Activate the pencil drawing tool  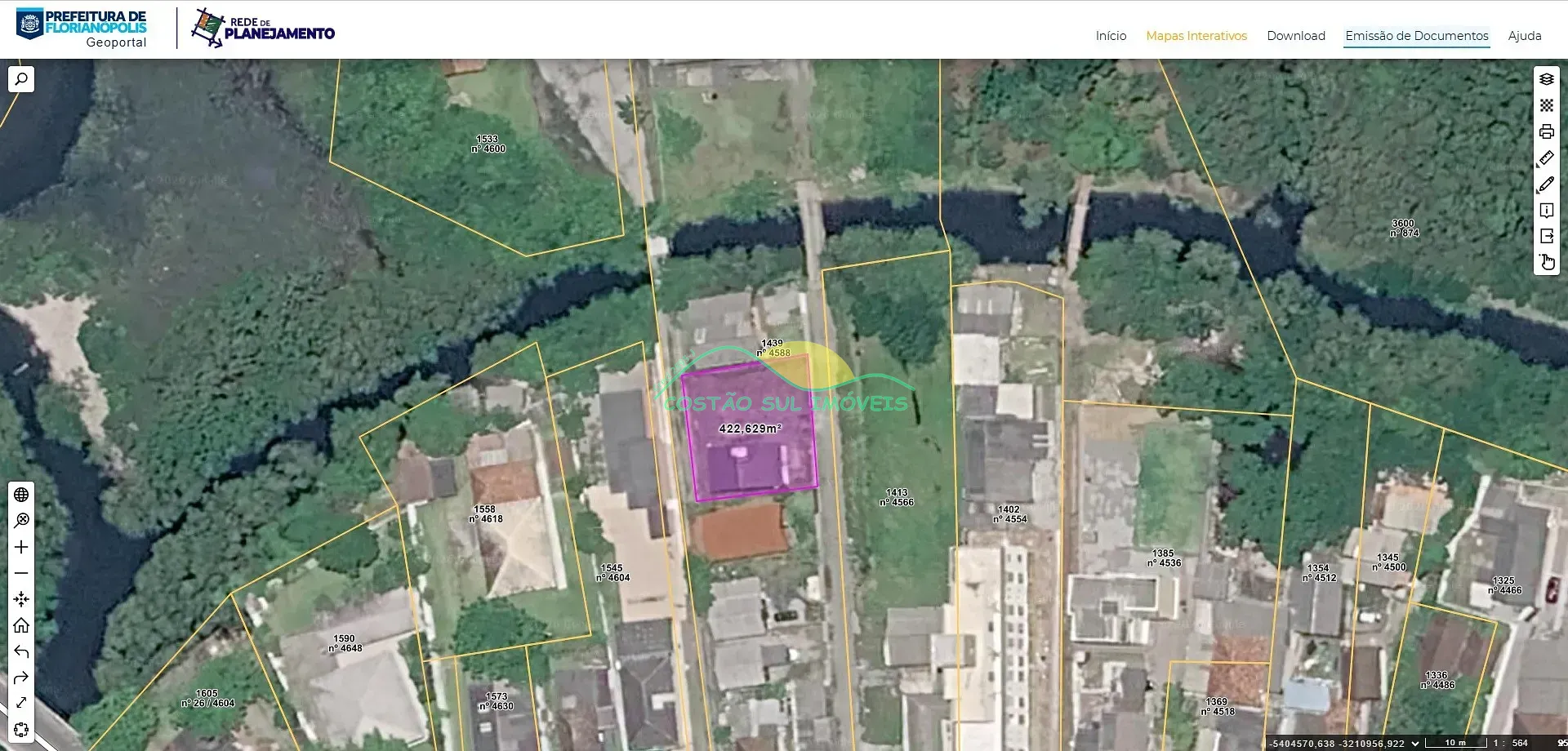pos(1546,184)
